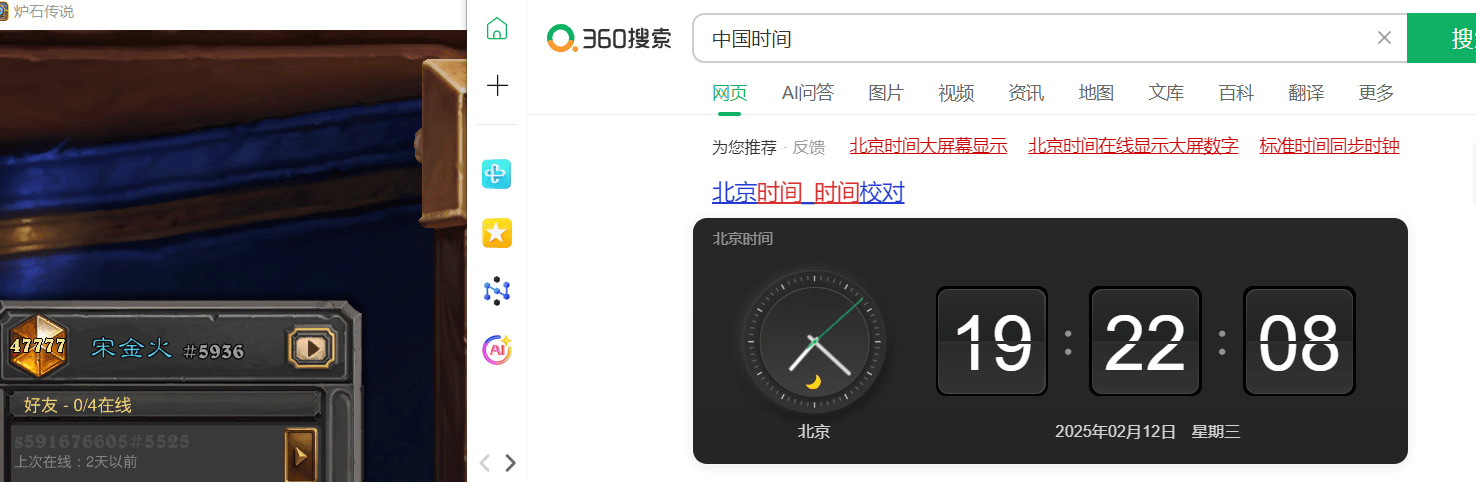Click the 反馈 feedback link
The height and width of the screenshot is (482, 1476).
click(x=809, y=147)
